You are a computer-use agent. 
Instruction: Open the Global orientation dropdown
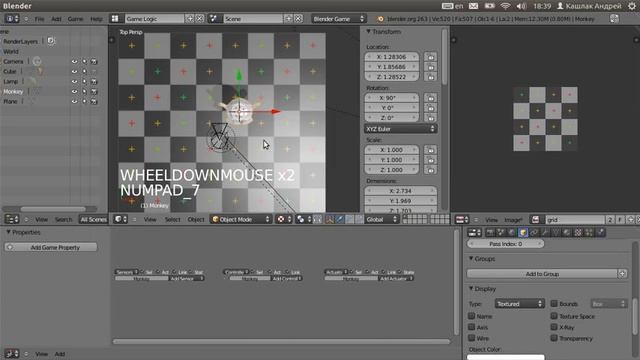pos(382,219)
